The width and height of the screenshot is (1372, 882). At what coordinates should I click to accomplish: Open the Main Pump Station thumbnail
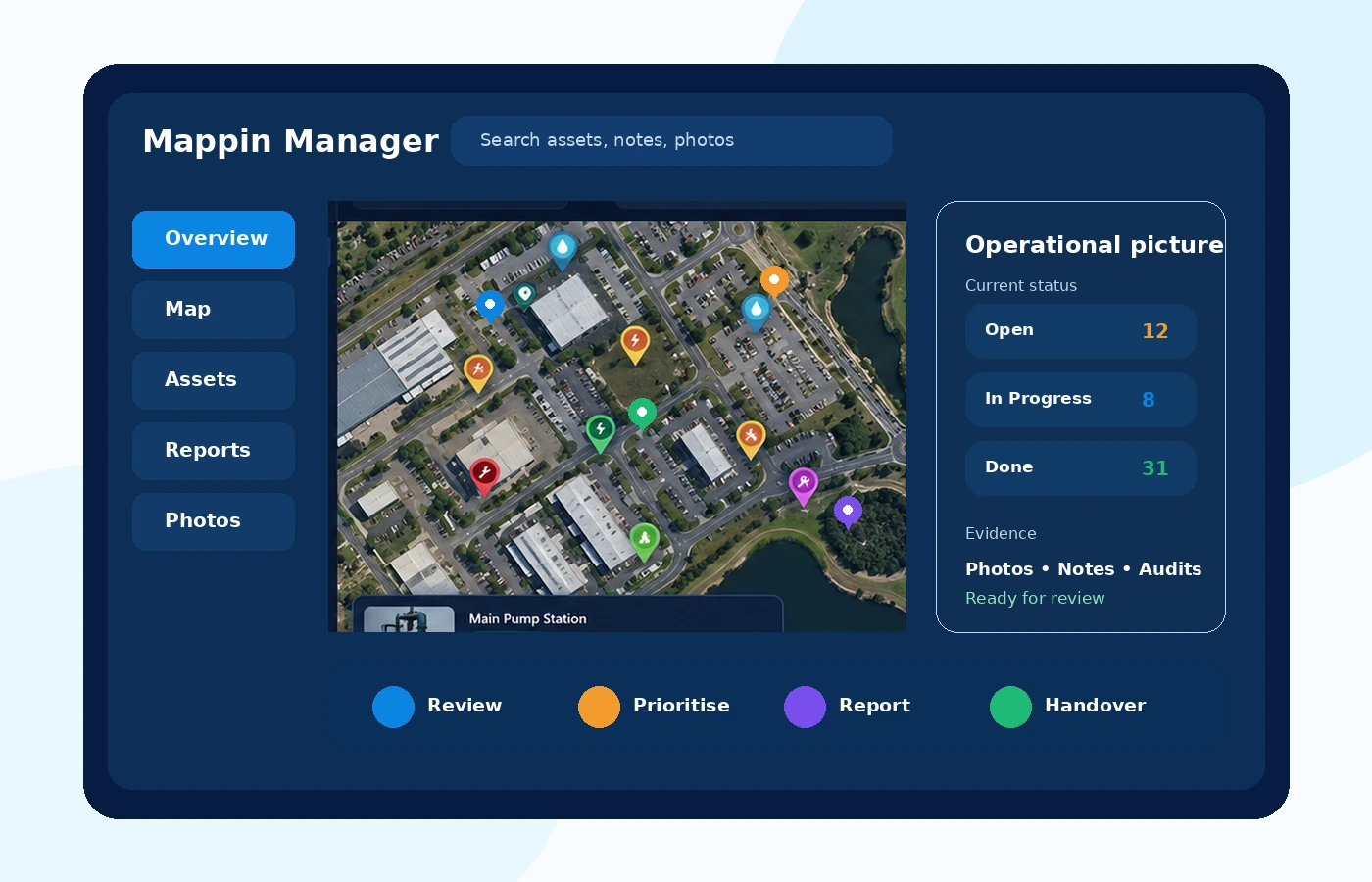tap(409, 619)
